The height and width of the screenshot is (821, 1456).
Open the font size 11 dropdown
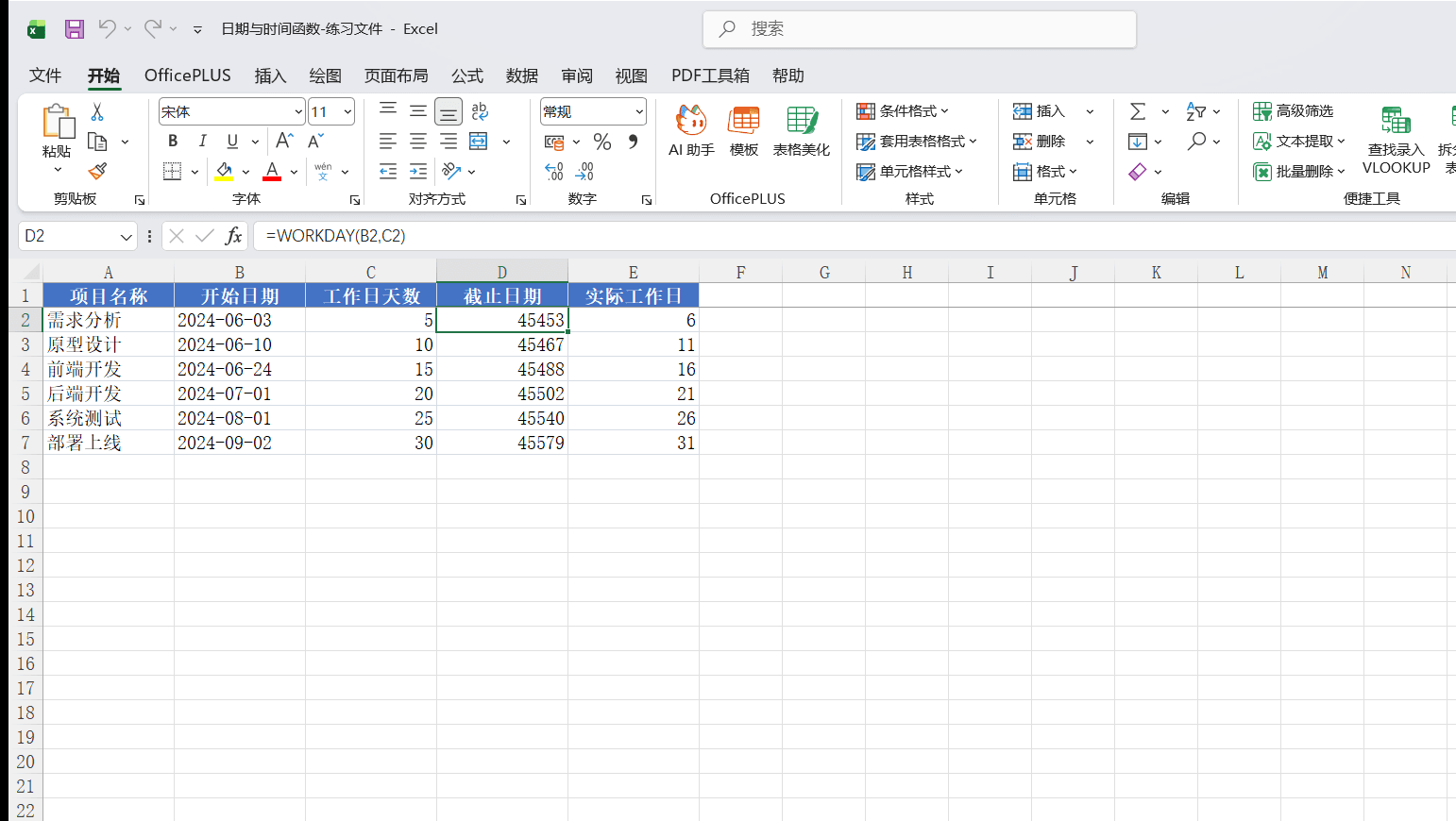pyautogui.click(x=347, y=111)
